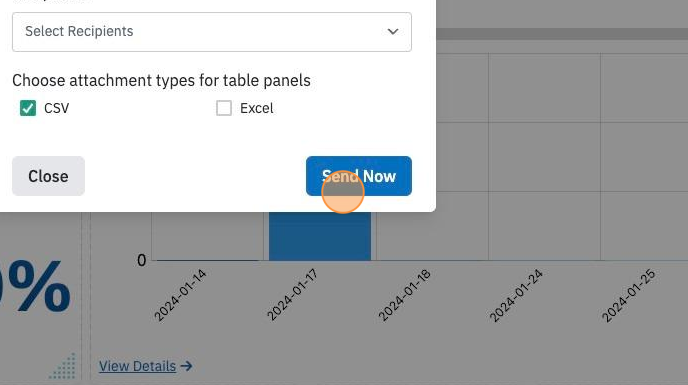Click the 2024-01-14 axis date label
688x385 pixels.
pos(180,295)
